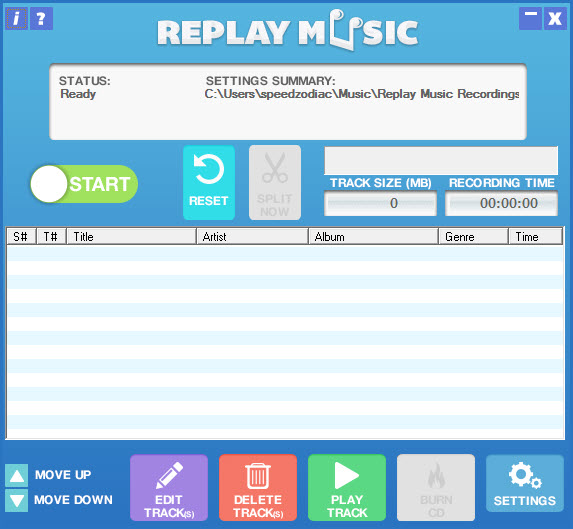Sort by the T# column header

pos(51,237)
